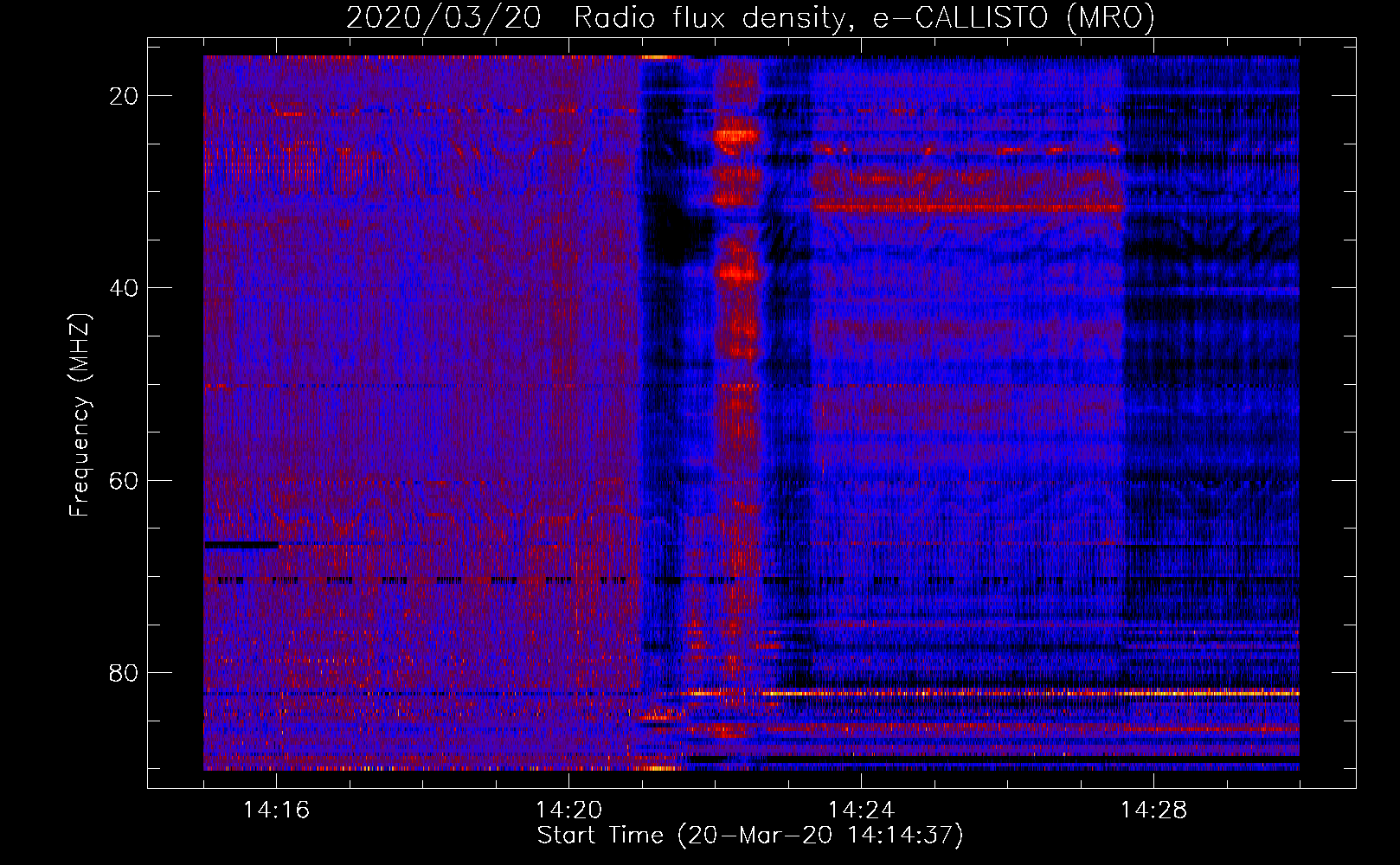This screenshot has width=1400, height=865.
Task: Click the yellow interference line near 82 MHz
Action: pos(1030,693)
